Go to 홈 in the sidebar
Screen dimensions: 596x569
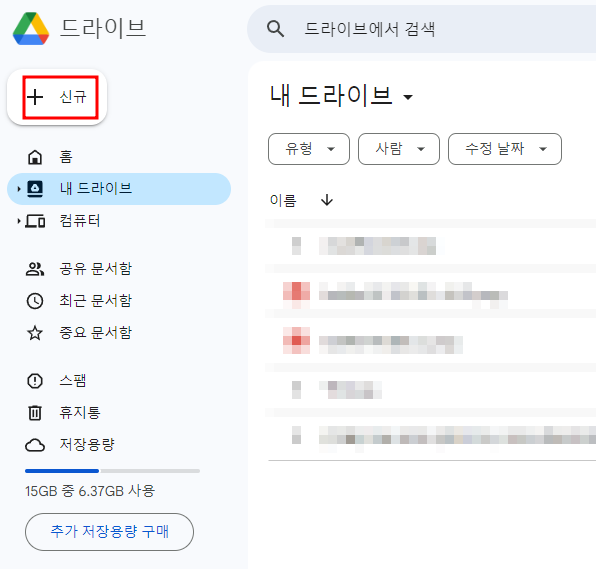point(119,157)
